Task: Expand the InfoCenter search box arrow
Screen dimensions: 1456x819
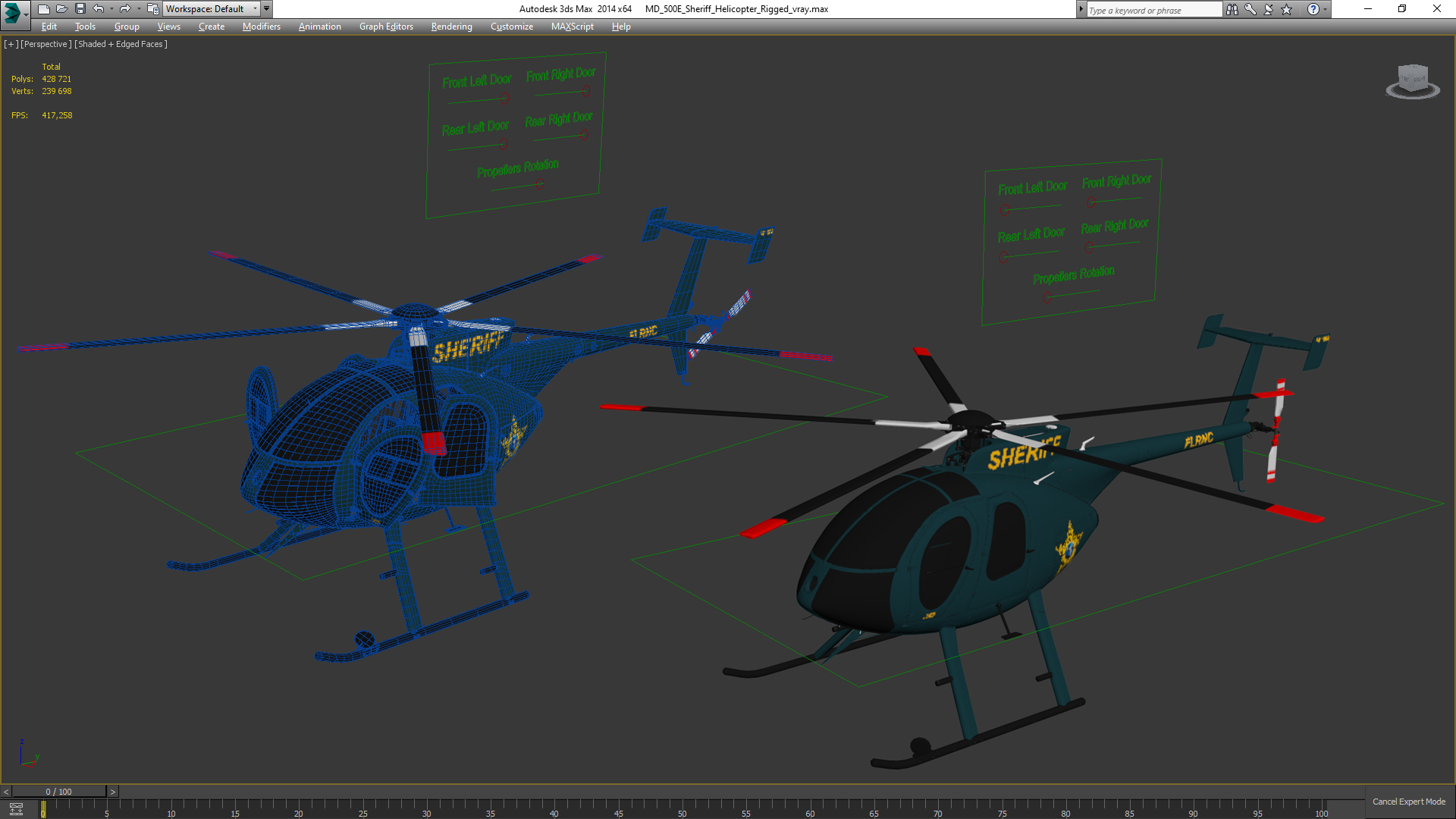Action: (x=1081, y=9)
